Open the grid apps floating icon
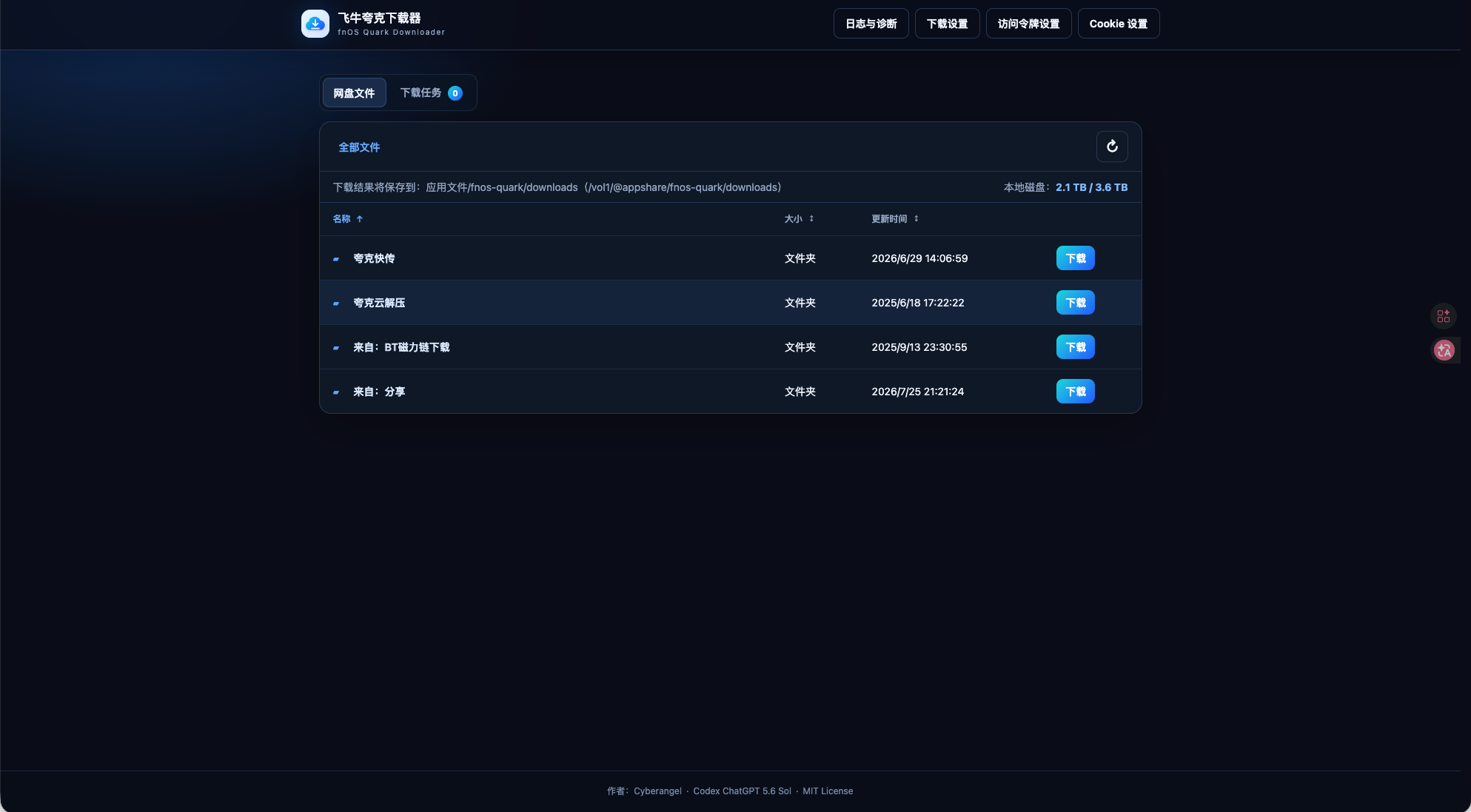Image resolution: width=1471 pixels, height=812 pixels. (1444, 316)
